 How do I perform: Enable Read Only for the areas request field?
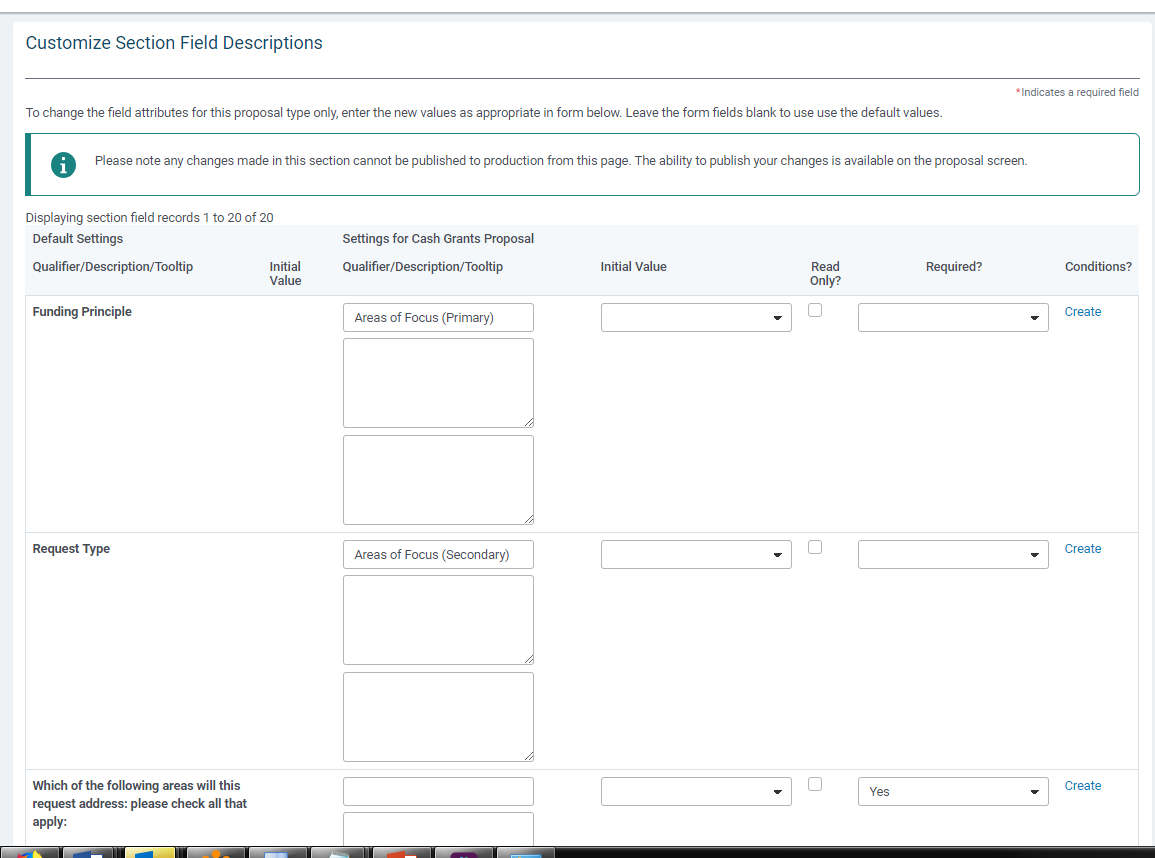click(815, 784)
